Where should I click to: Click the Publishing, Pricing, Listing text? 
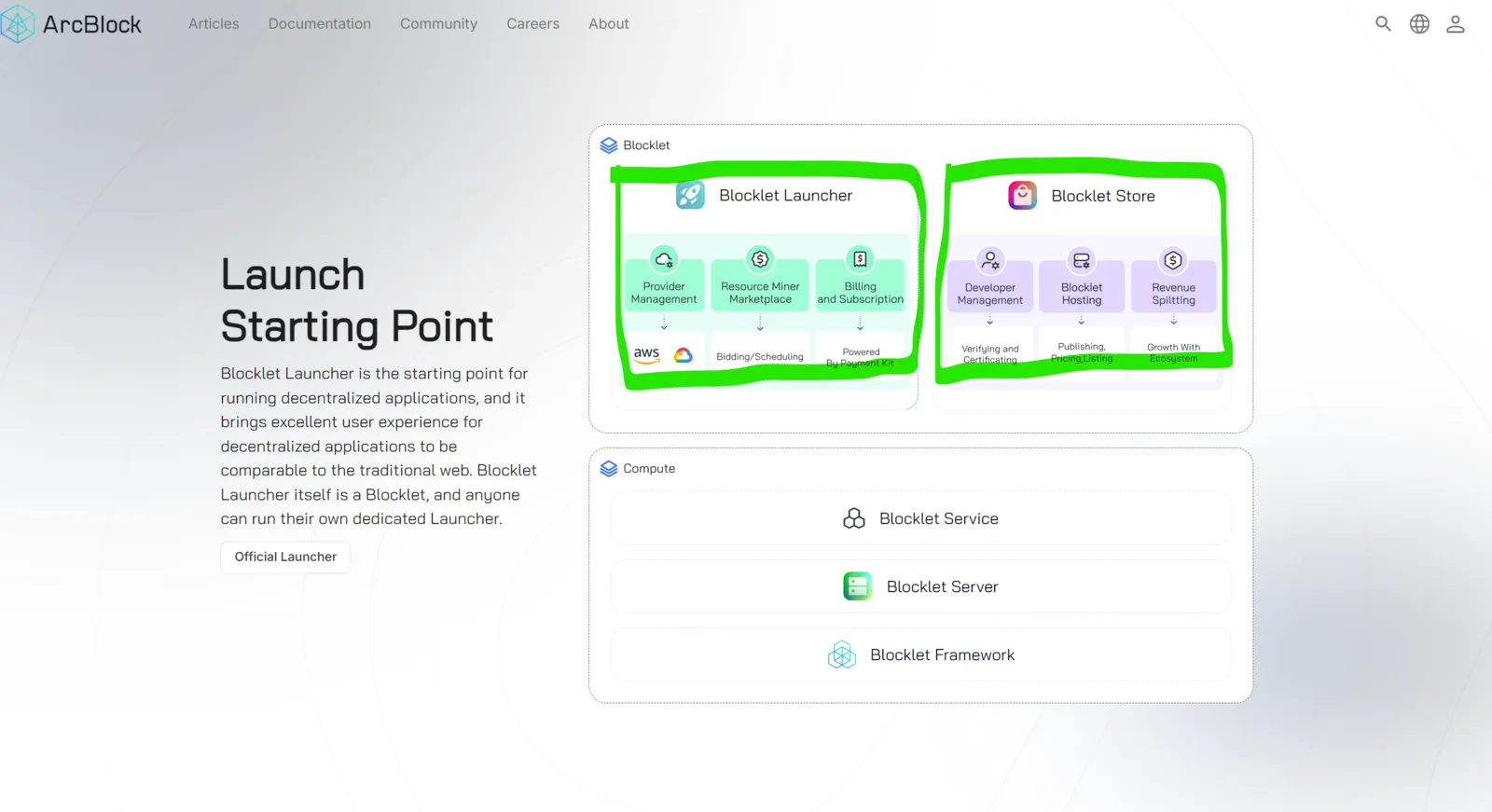[x=1082, y=352]
